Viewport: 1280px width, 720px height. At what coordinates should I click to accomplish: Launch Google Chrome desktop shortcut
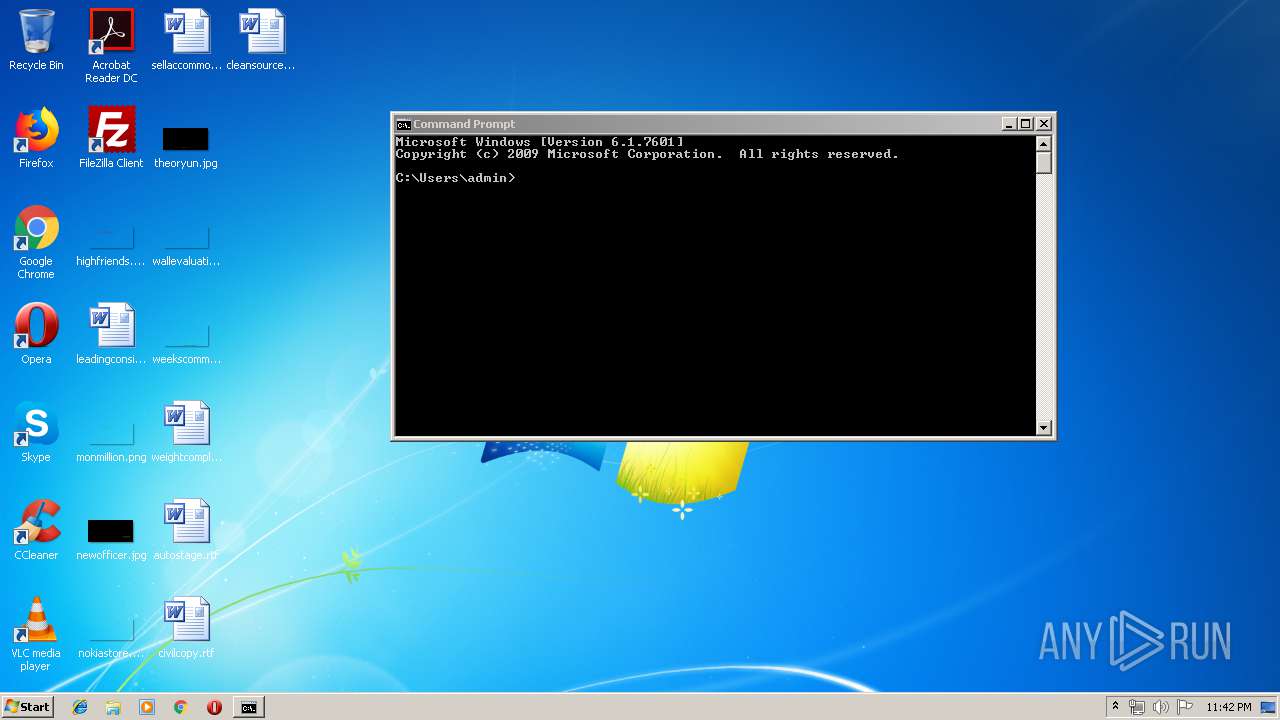click(36, 242)
